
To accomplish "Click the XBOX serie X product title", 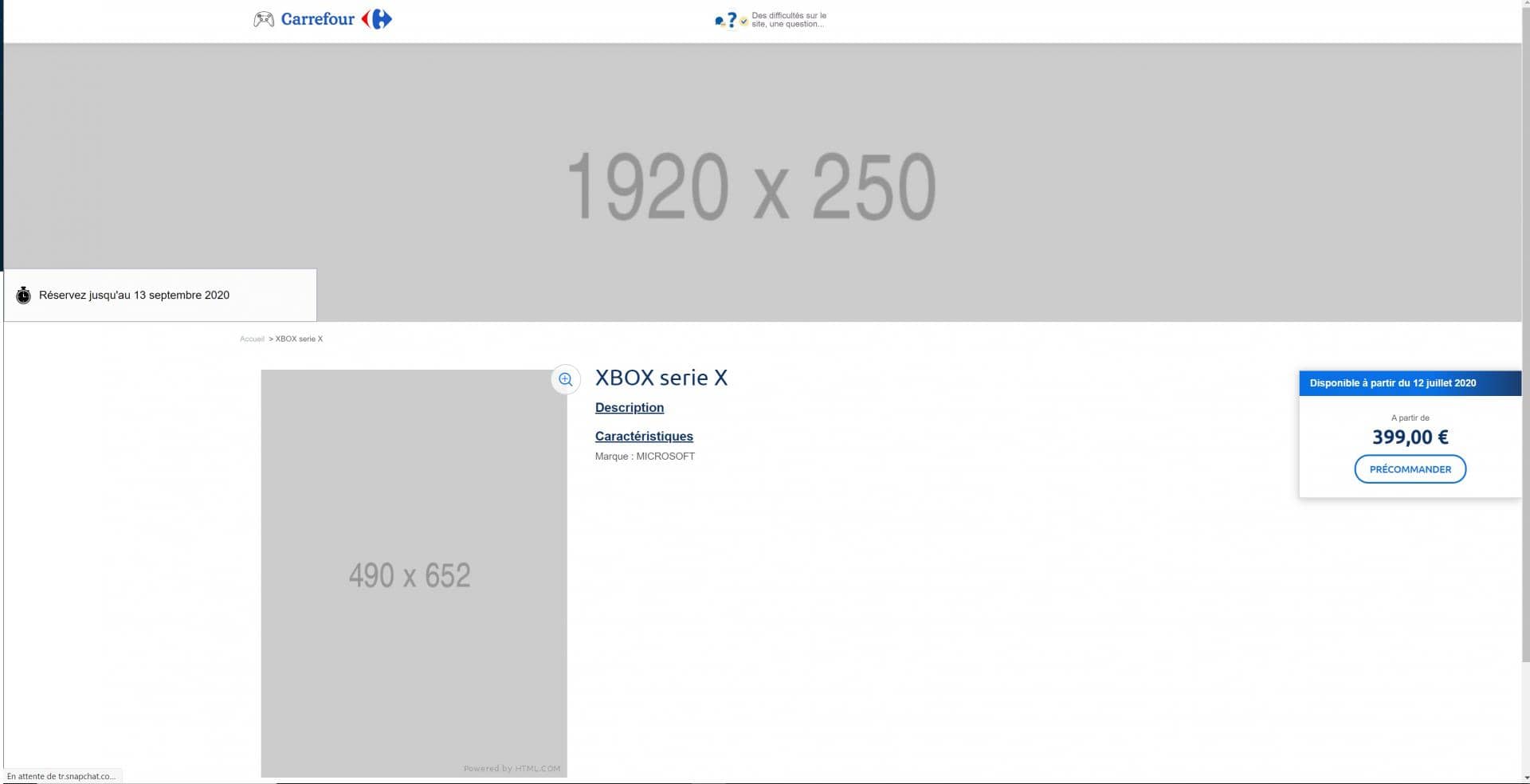I will (x=661, y=378).
